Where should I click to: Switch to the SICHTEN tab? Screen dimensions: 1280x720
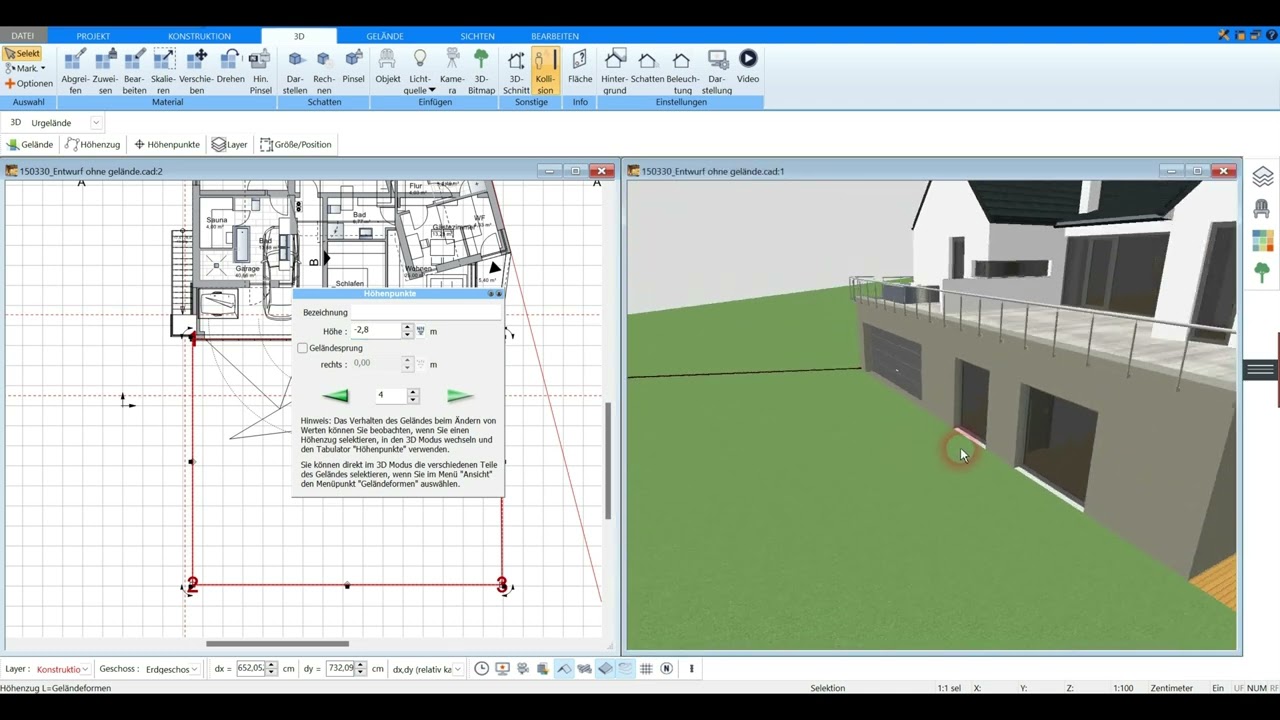click(x=478, y=36)
